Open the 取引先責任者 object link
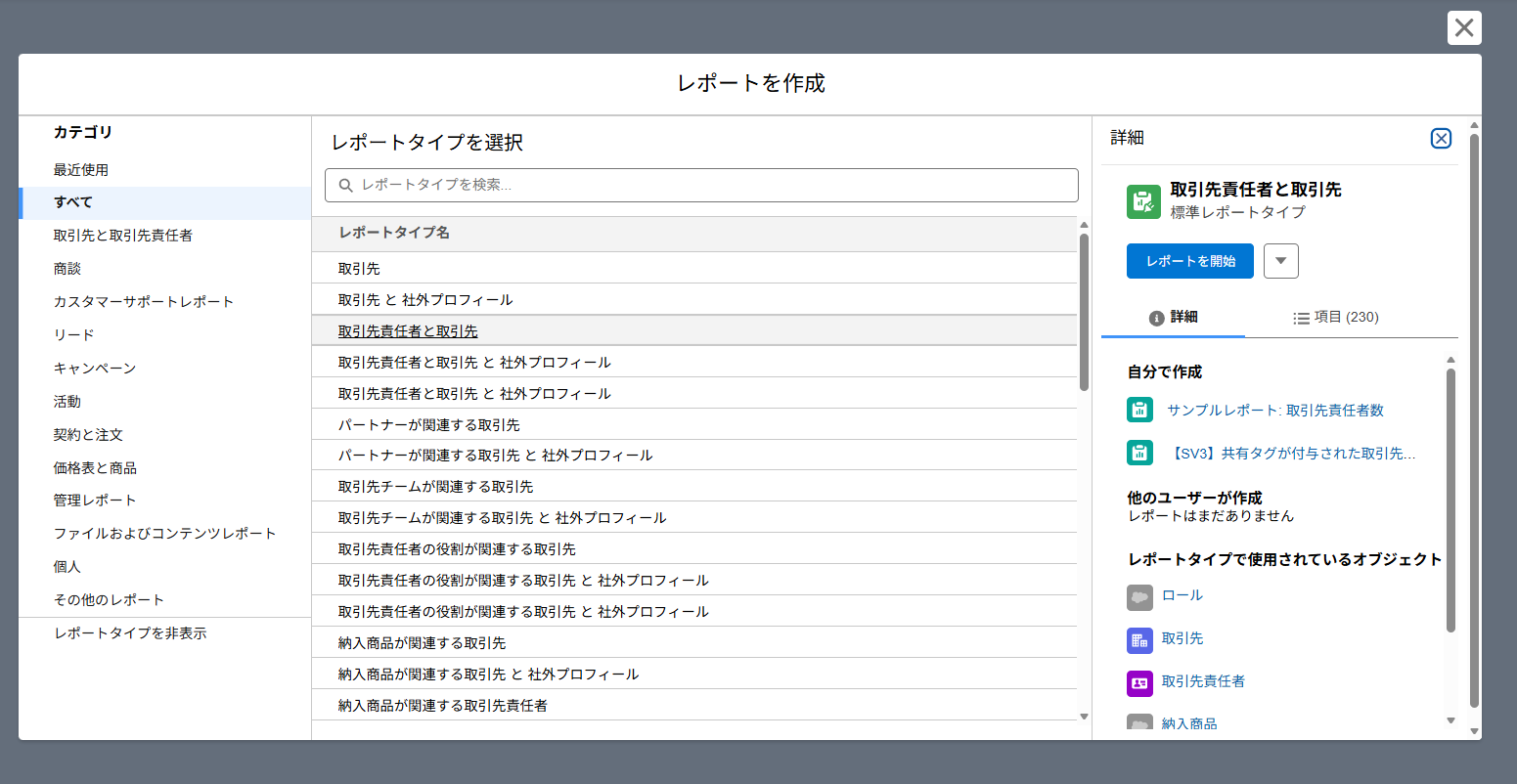 (x=1203, y=681)
